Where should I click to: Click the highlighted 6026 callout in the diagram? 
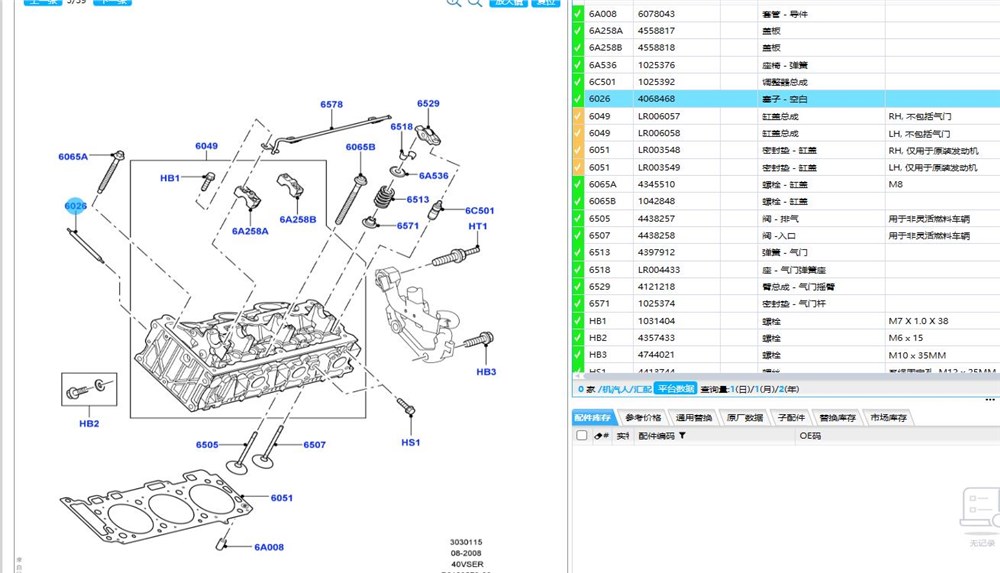(75, 205)
